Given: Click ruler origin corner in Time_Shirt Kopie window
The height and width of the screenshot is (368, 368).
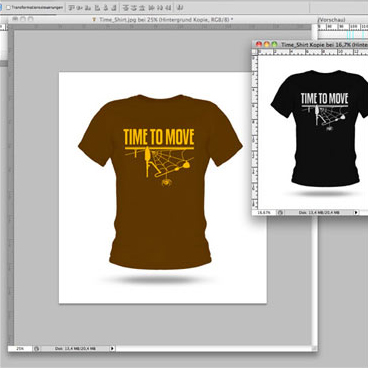Looking at the screenshot, I should pyautogui.click(x=255, y=52).
